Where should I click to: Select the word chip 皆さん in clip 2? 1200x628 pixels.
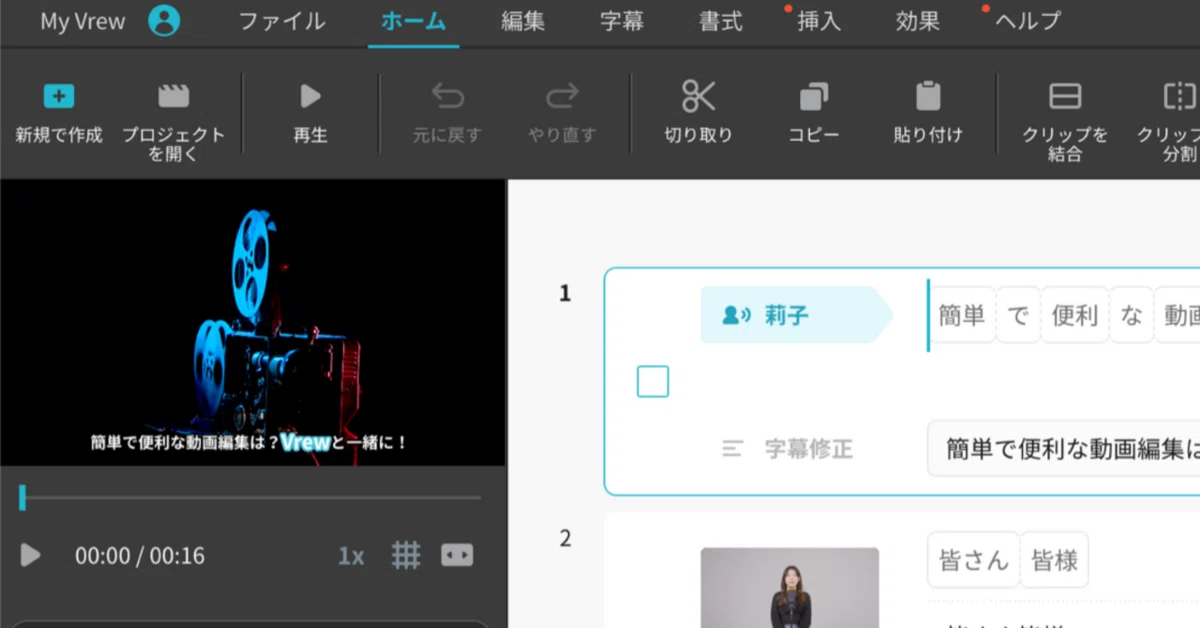[973, 560]
